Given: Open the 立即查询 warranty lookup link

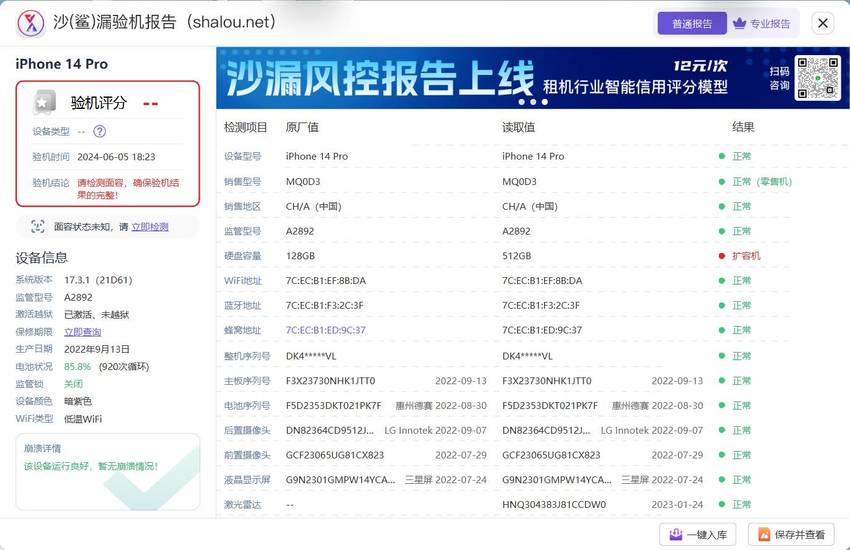Looking at the screenshot, I should tap(82, 332).
